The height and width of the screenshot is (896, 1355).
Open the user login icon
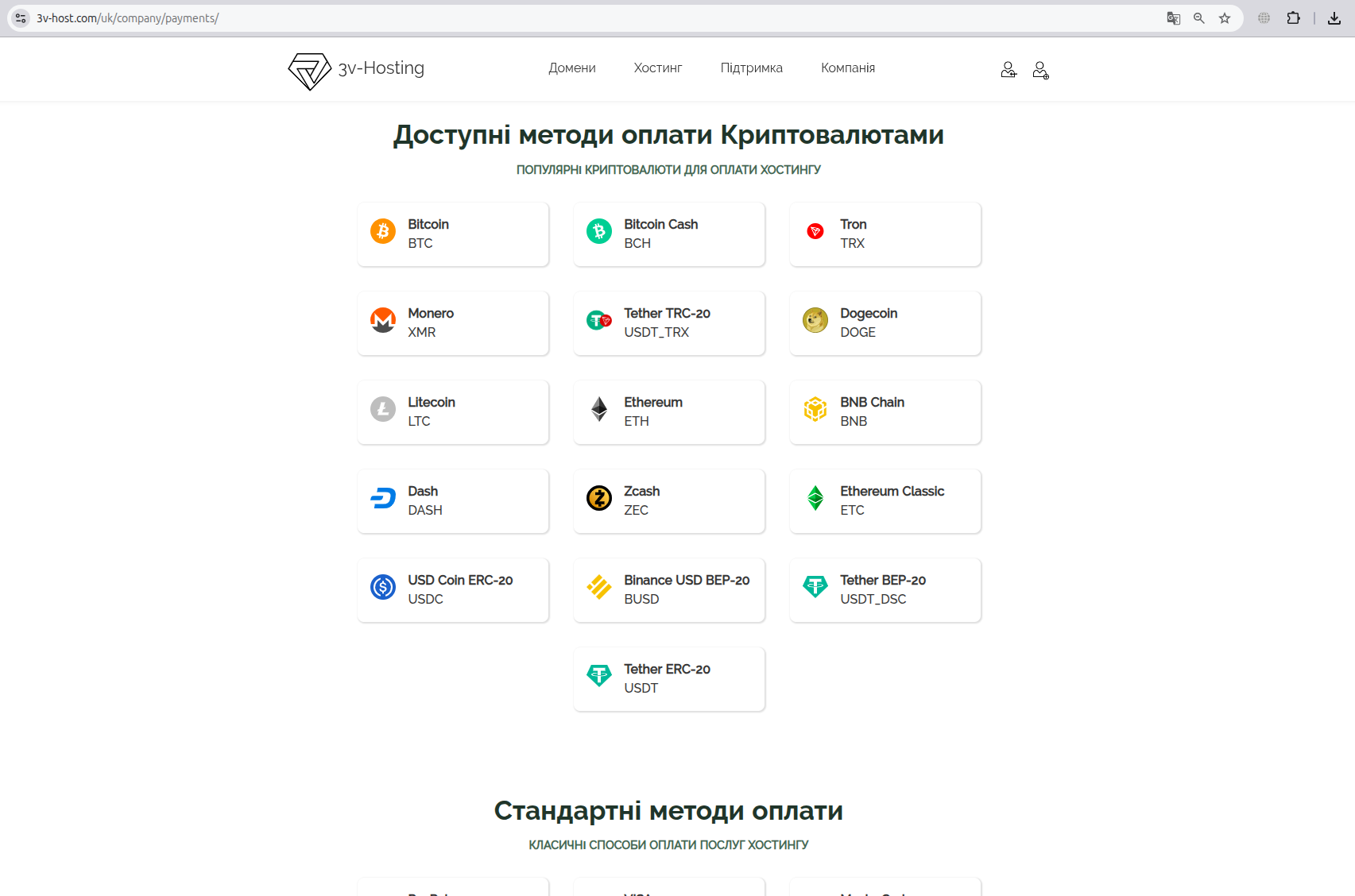click(x=1009, y=70)
